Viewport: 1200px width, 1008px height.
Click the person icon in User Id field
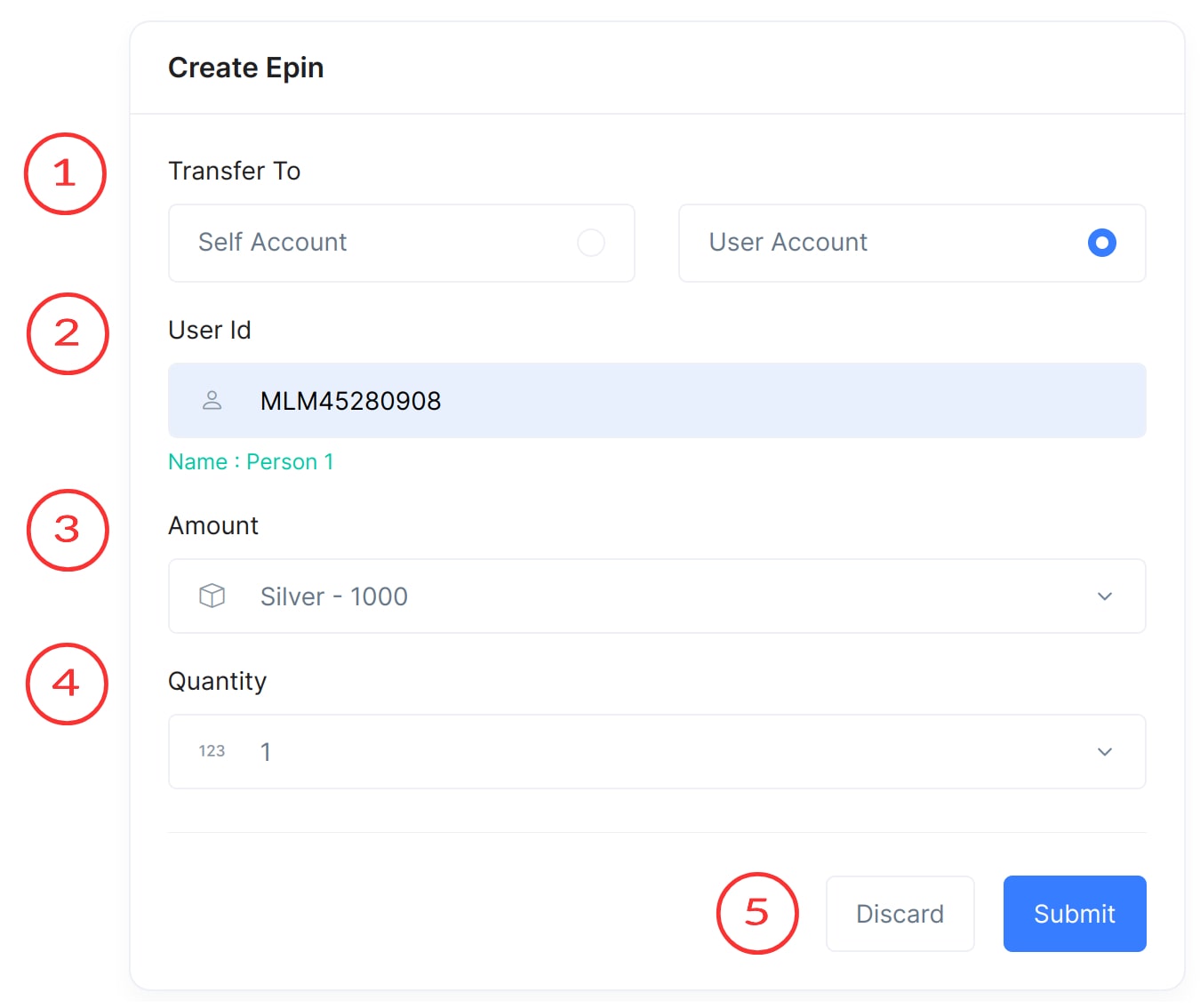pos(212,400)
